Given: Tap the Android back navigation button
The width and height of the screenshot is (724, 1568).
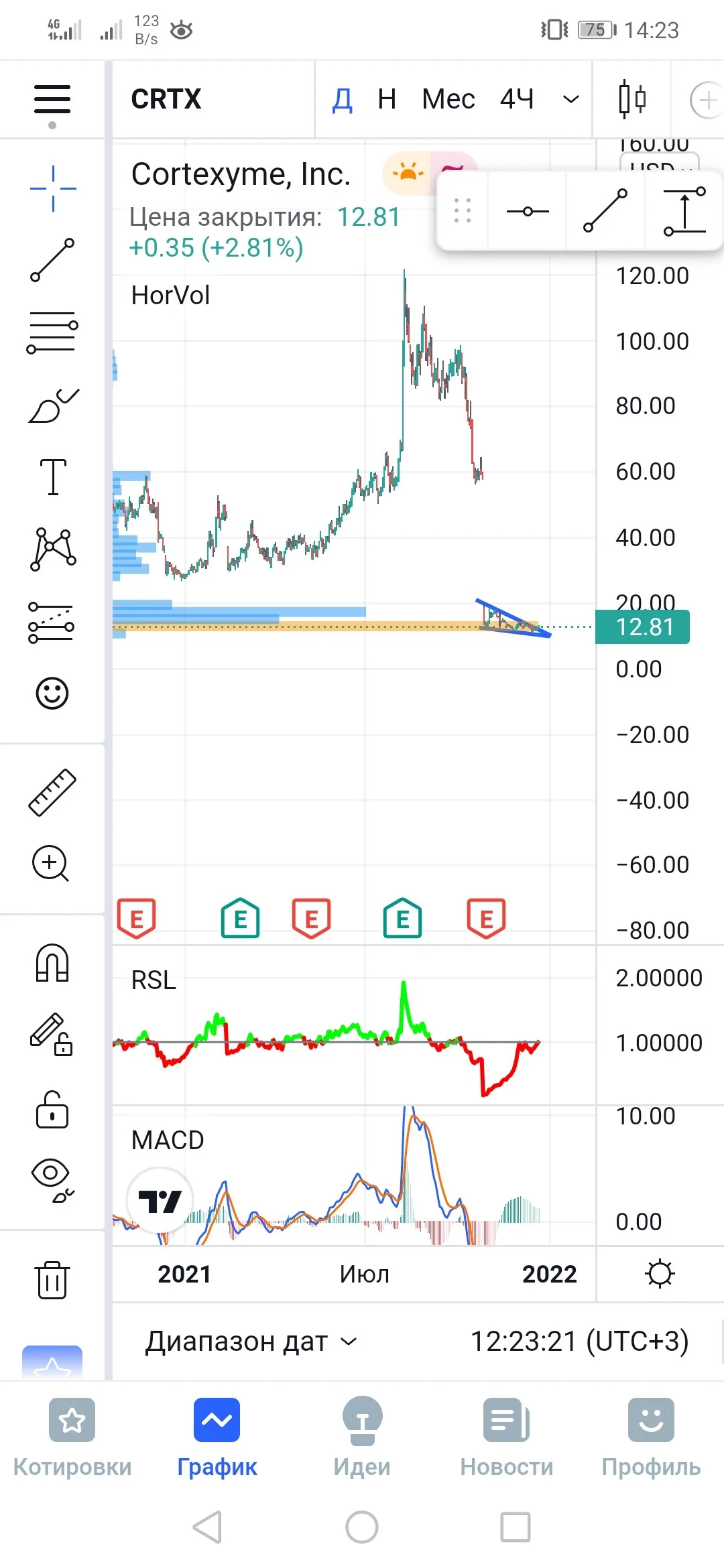Looking at the screenshot, I should point(207,1527).
